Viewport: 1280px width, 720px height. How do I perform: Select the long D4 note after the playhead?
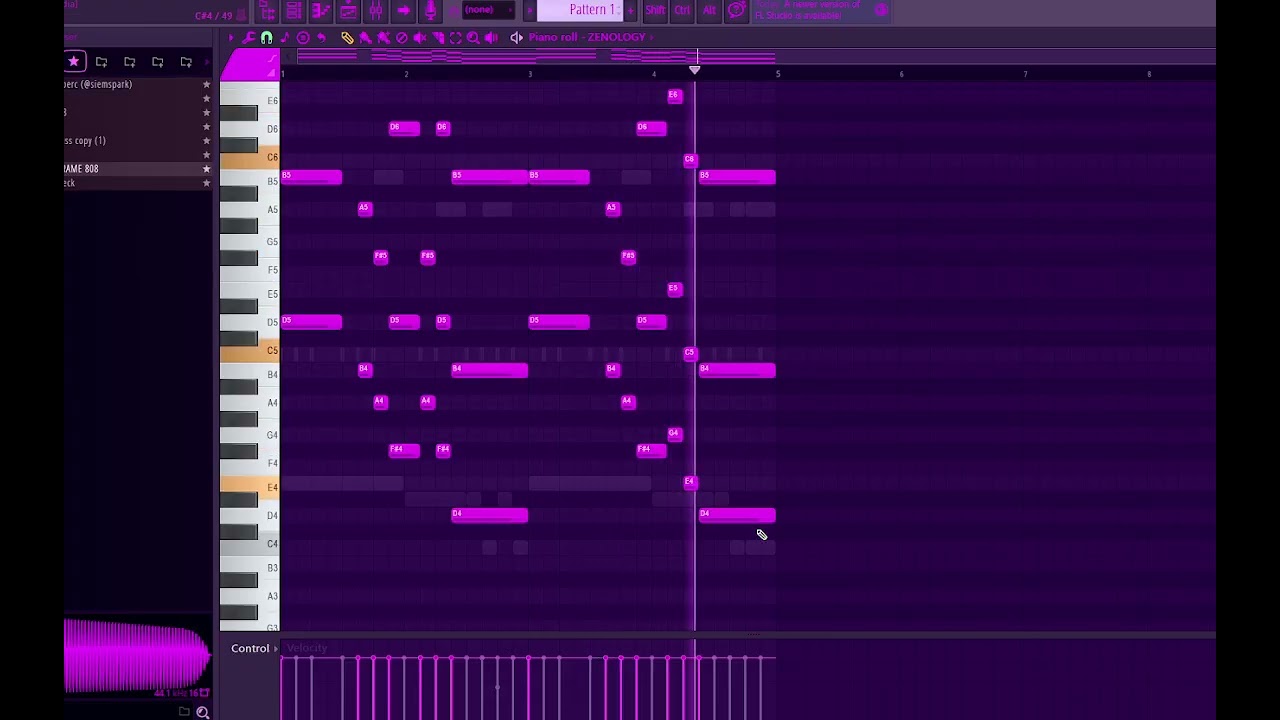[737, 515]
